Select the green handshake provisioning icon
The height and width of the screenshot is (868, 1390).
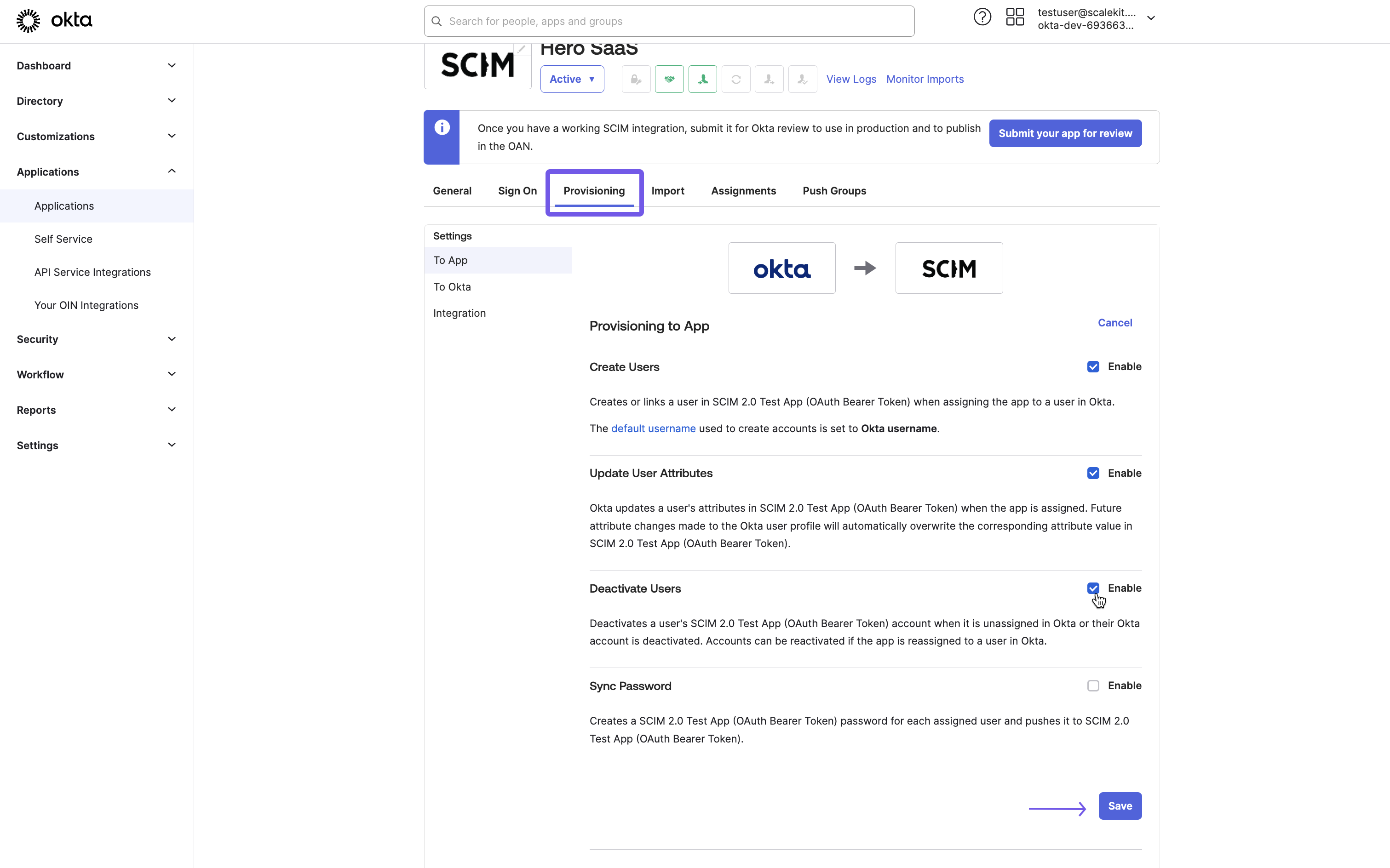point(669,79)
